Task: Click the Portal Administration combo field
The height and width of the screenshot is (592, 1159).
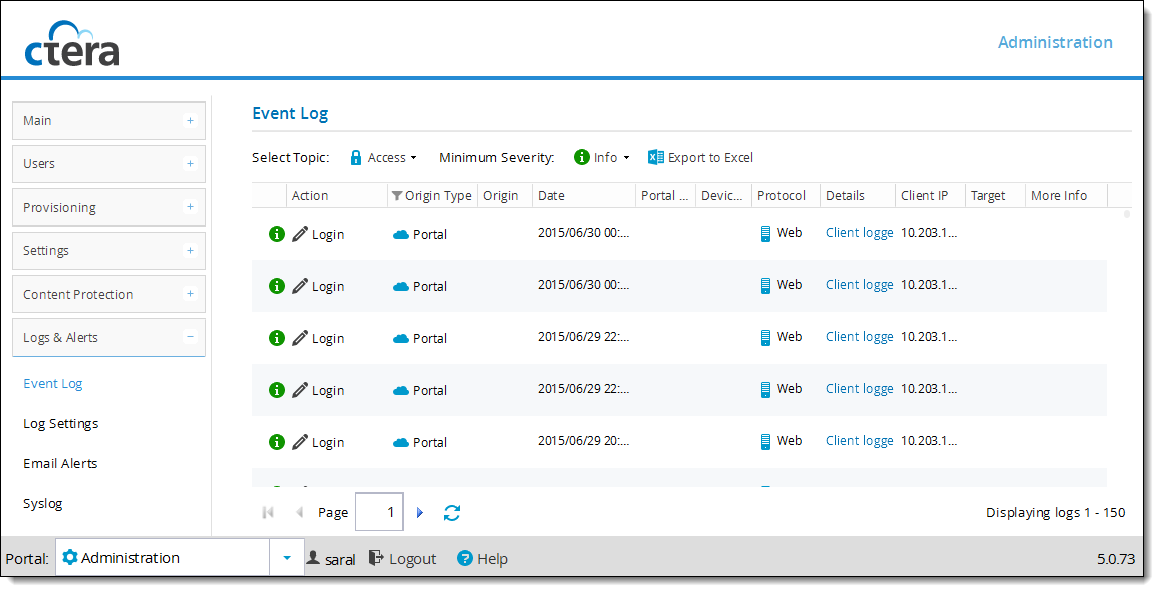Action: 163,558
